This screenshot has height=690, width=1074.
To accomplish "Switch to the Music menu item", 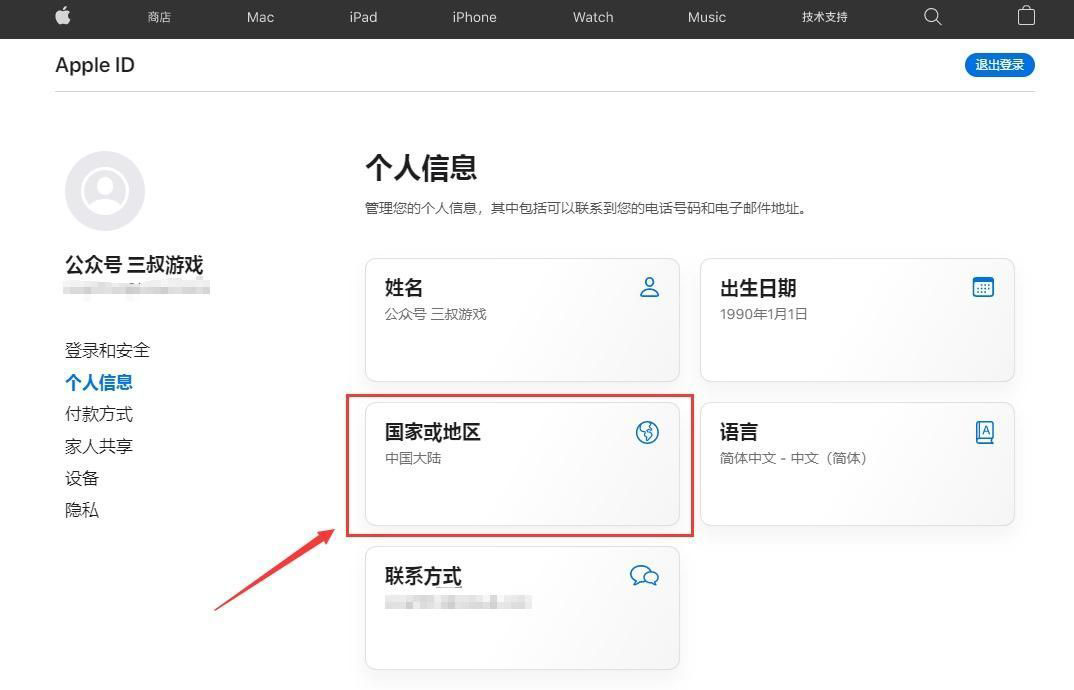I will [x=706, y=17].
